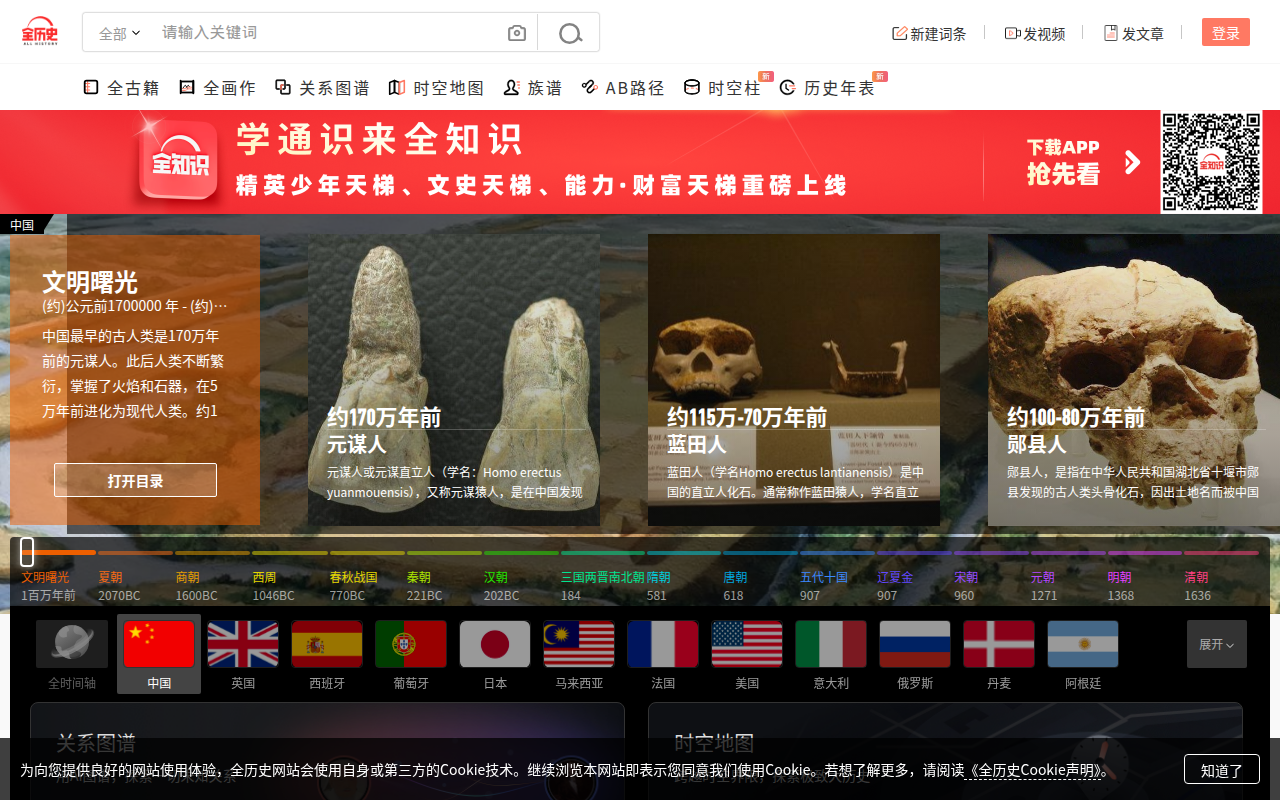The image size is (1280, 800).
Task: Select the 阿根廷 flag icon
Action: [x=1083, y=644]
